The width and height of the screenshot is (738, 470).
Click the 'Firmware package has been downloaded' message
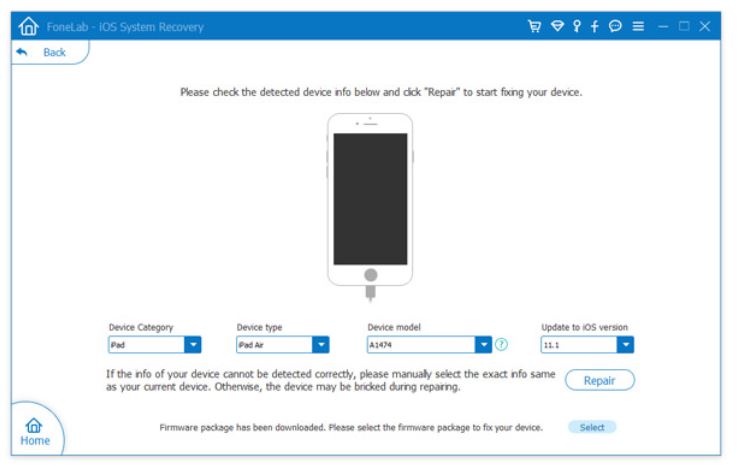(x=351, y=427)
